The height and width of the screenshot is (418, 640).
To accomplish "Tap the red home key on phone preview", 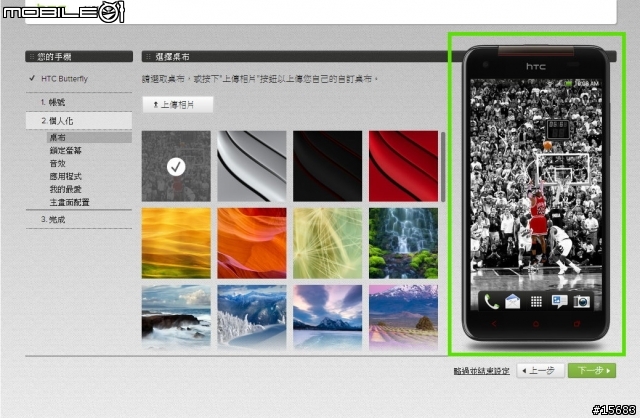I will pyautogui.click(x=536, y=324).
